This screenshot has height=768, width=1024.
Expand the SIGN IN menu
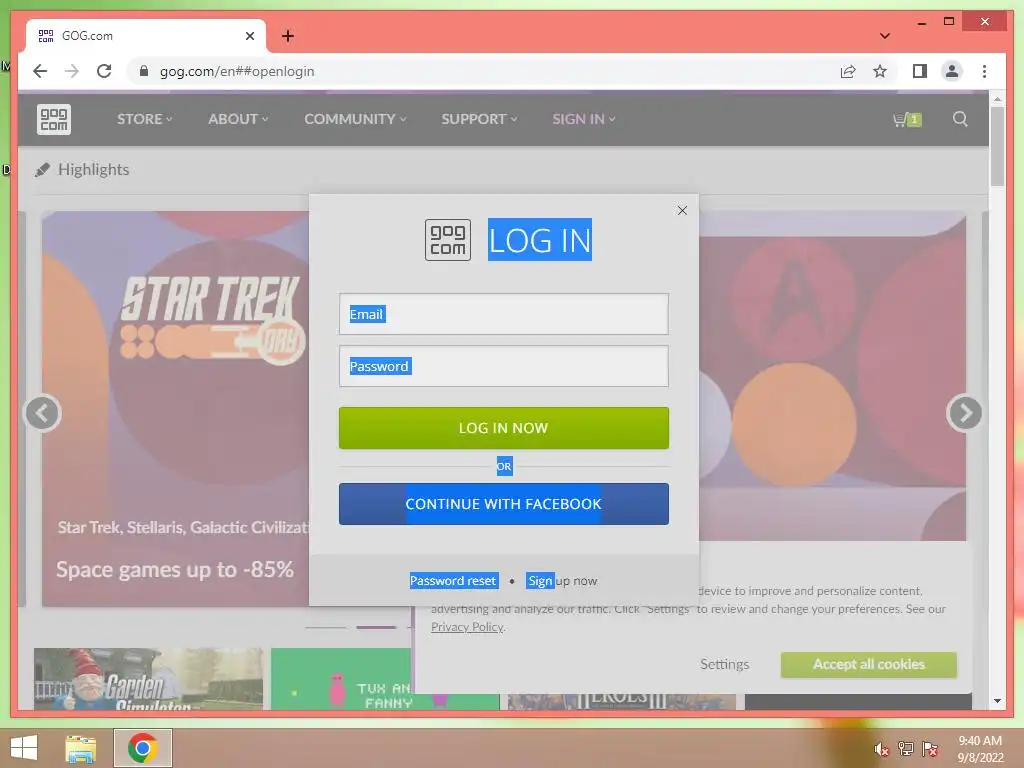584,119
